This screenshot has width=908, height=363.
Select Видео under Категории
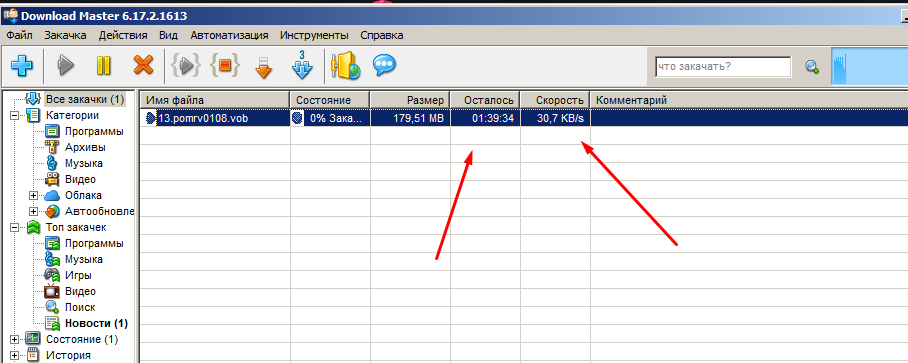click(80, 179)
